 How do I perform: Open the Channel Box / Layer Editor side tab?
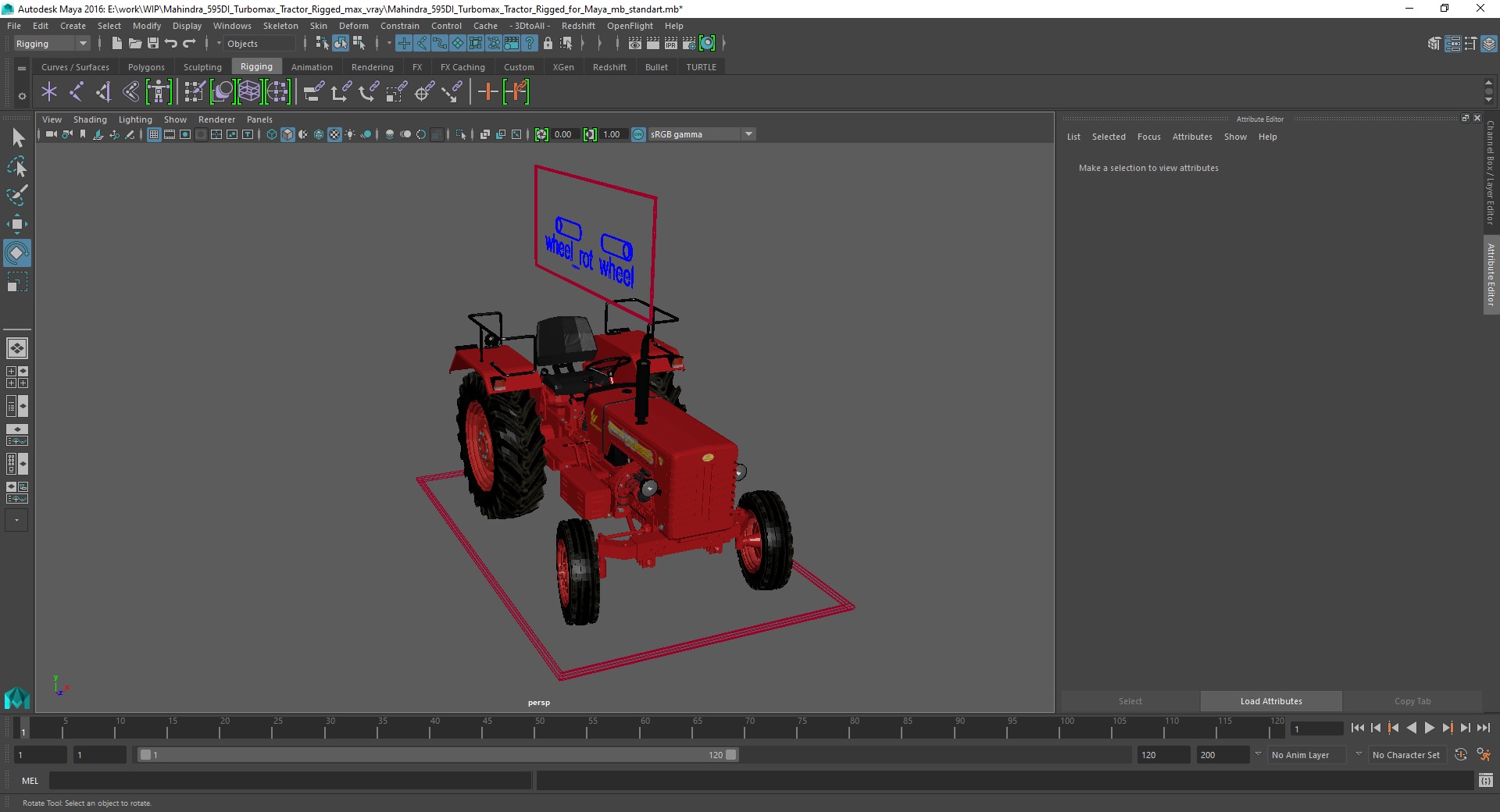click(x=1491, y=173)
